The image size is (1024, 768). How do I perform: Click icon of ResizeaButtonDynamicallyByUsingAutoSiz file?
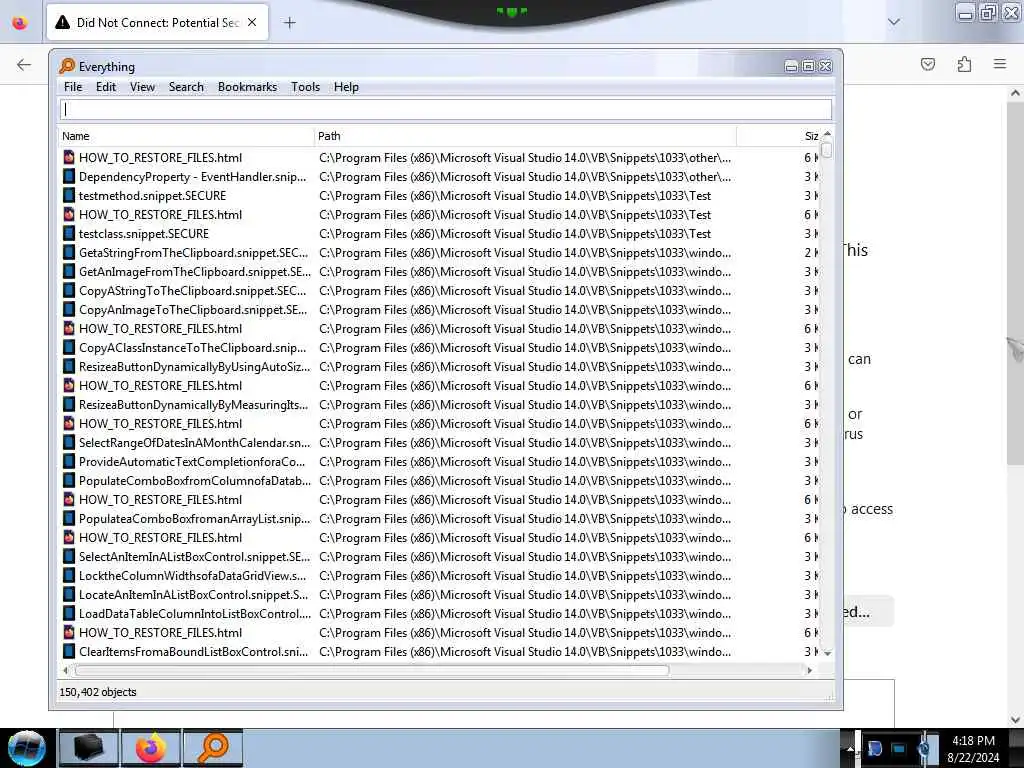coord(69,366)
